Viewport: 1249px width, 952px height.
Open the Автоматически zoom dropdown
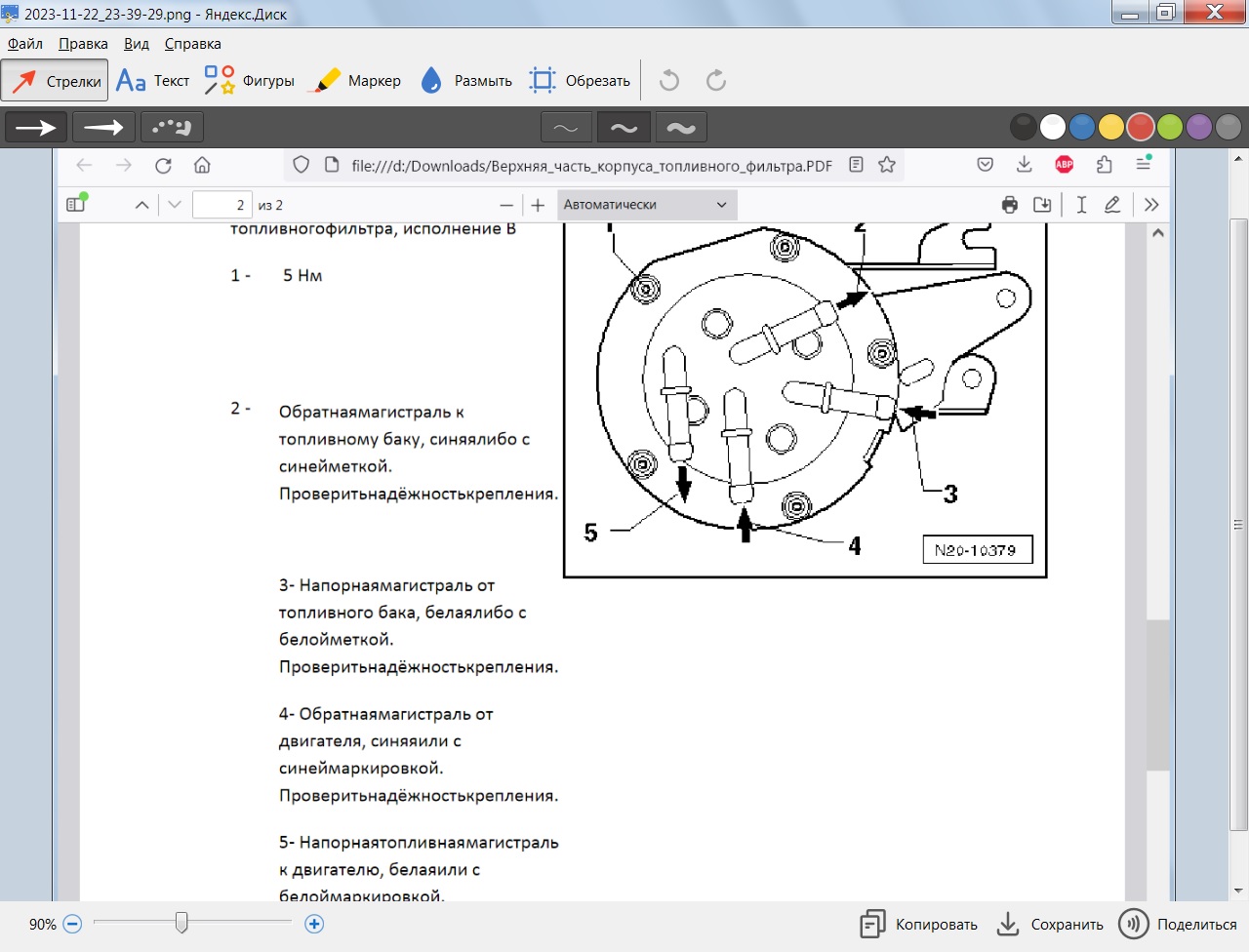tap(646, 205)
